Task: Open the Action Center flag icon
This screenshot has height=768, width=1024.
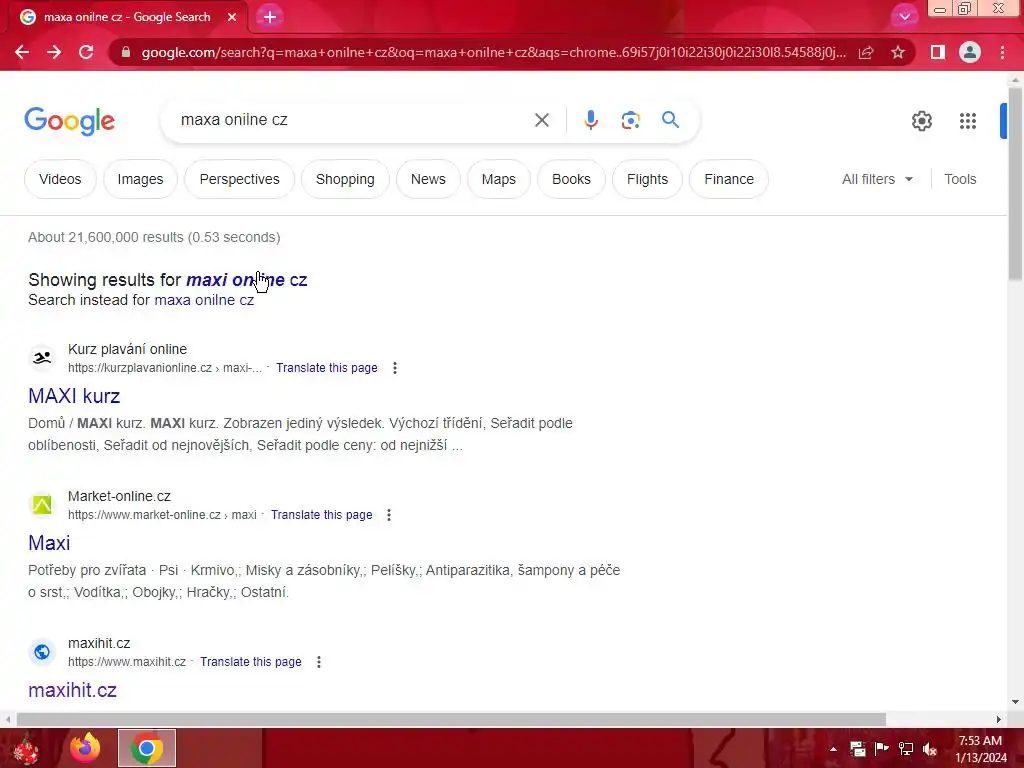Action: [x=882, y=749]
